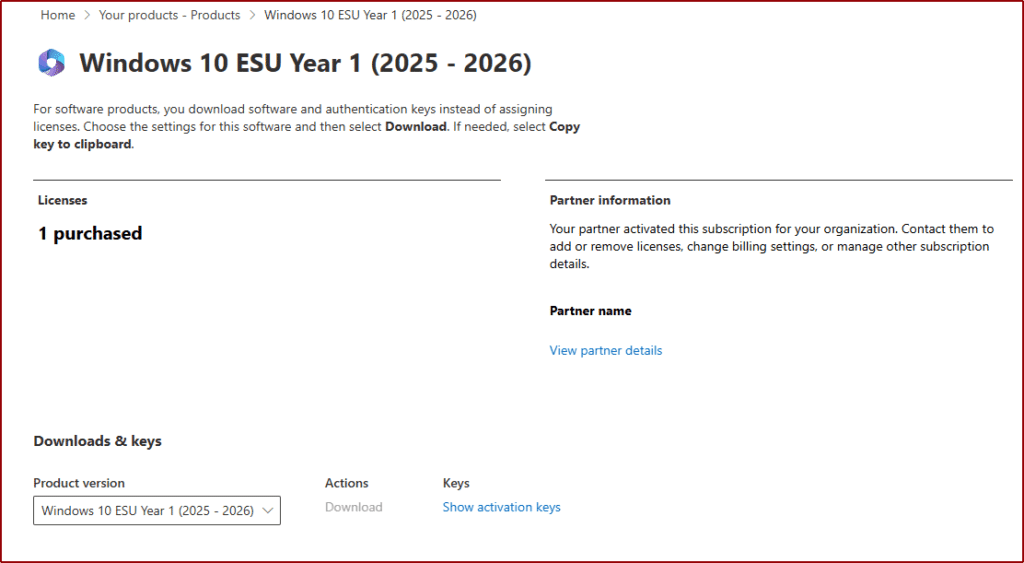The width and height of the screenshot is (1024, 563).
Task: Click bold Copy key to clipboard text
Action: [x=81, y=143]
